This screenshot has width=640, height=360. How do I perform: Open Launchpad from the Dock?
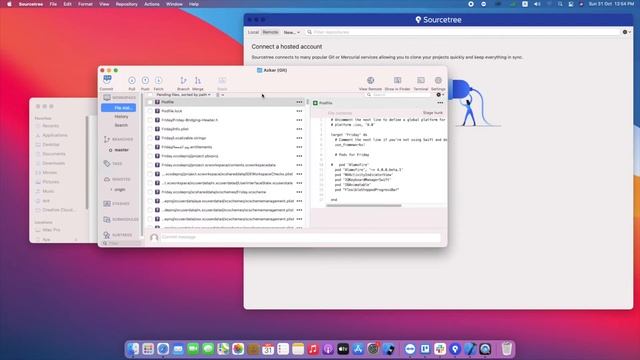point(148,349)
